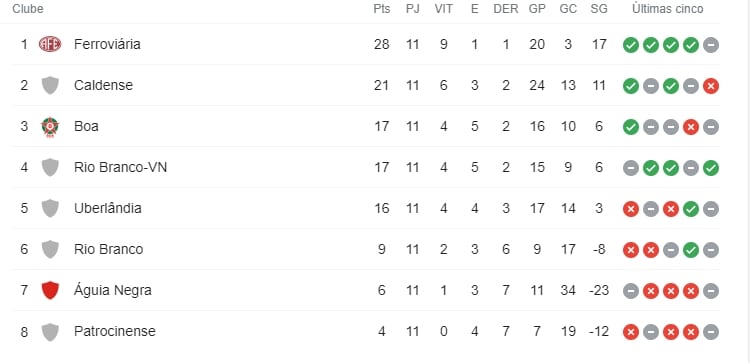Screen dimensions: 750x363
Task: Open the Rio Branco-VN team link
Action: point(121,167)
